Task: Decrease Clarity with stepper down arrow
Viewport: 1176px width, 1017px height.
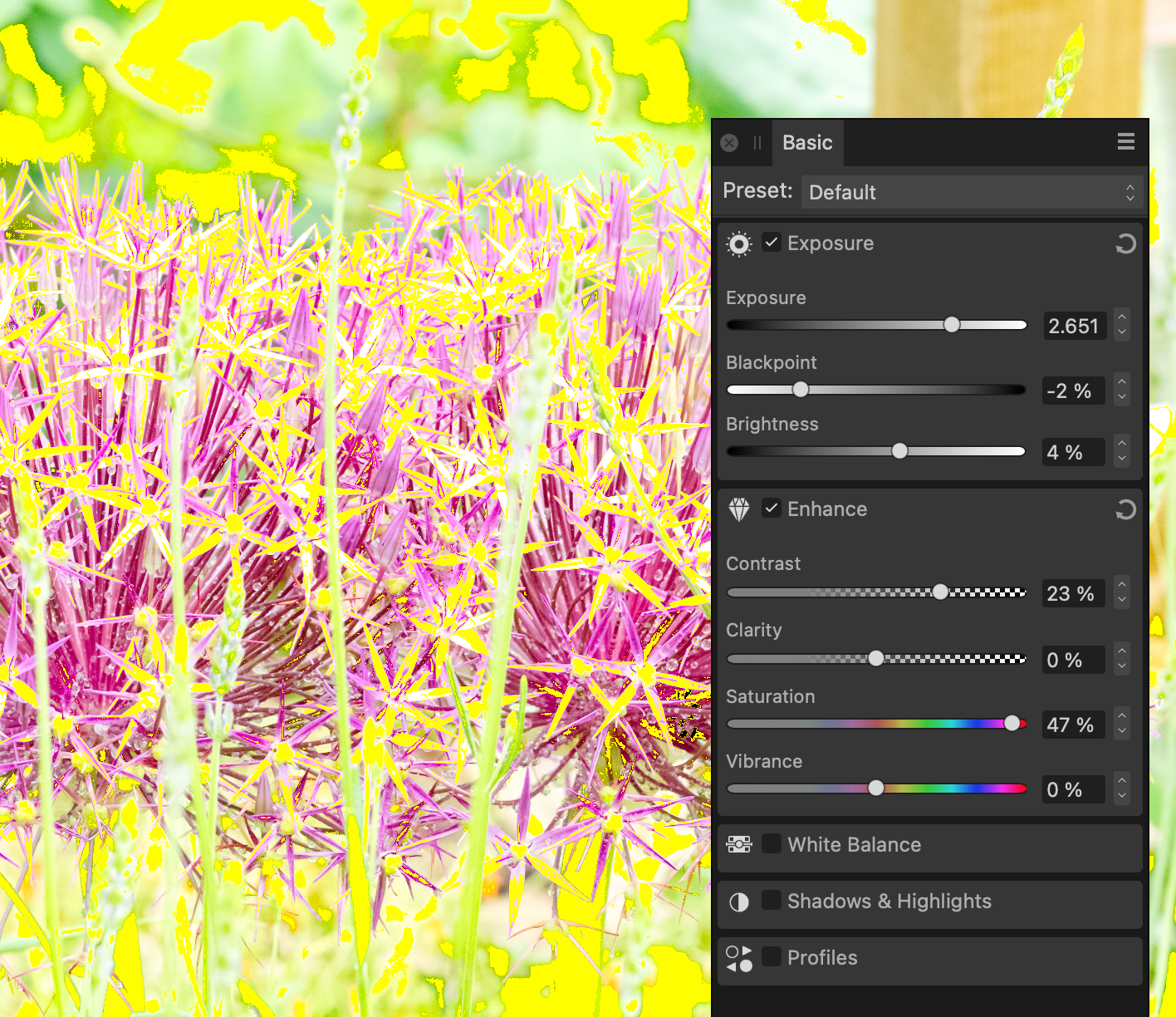Action: (1122, 667)
